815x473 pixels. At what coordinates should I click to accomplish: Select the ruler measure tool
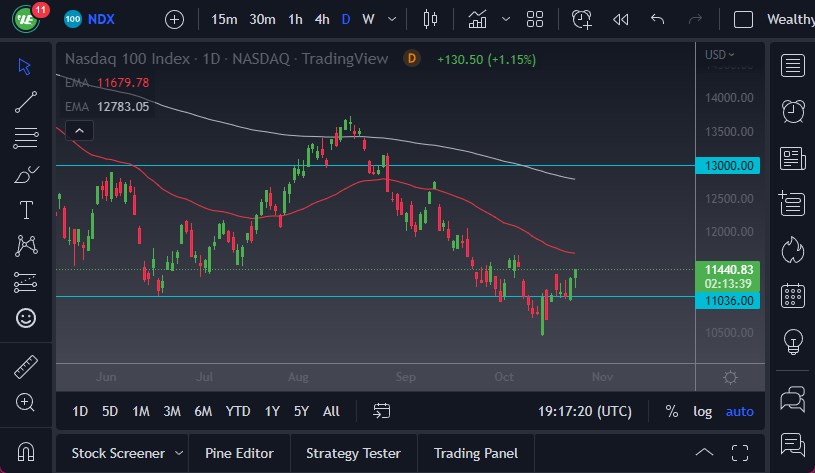click(27, 366)
